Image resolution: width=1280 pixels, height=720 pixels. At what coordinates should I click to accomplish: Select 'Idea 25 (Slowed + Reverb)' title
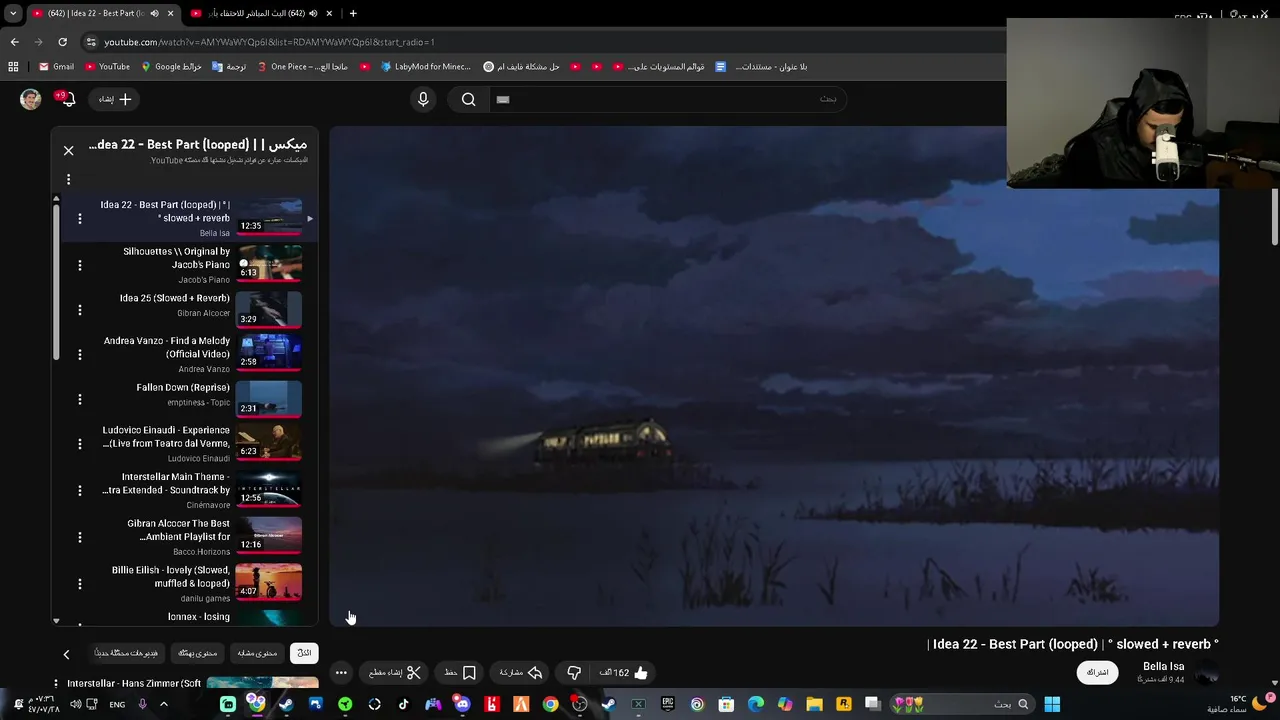tap(175, 298)
